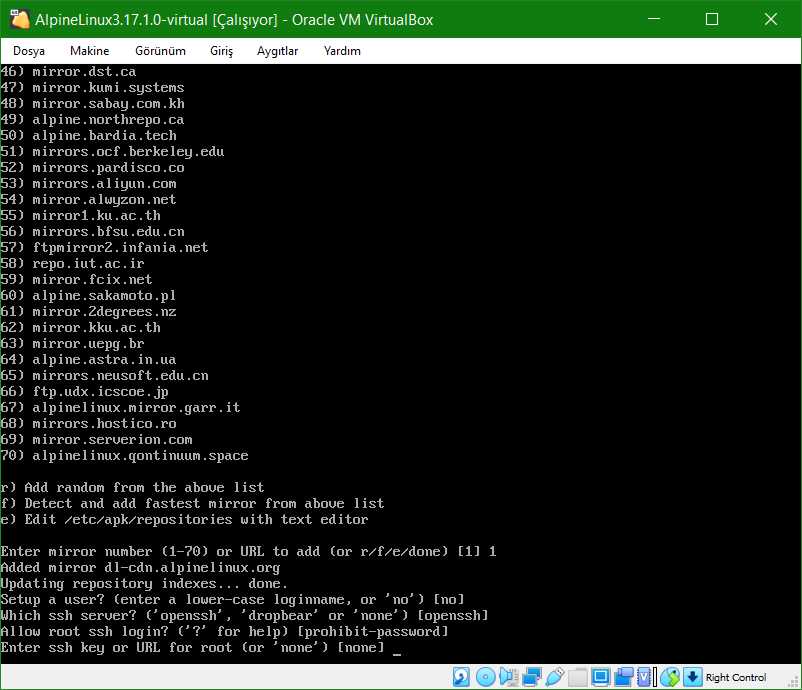Open the Makine menu

point(90,51)
